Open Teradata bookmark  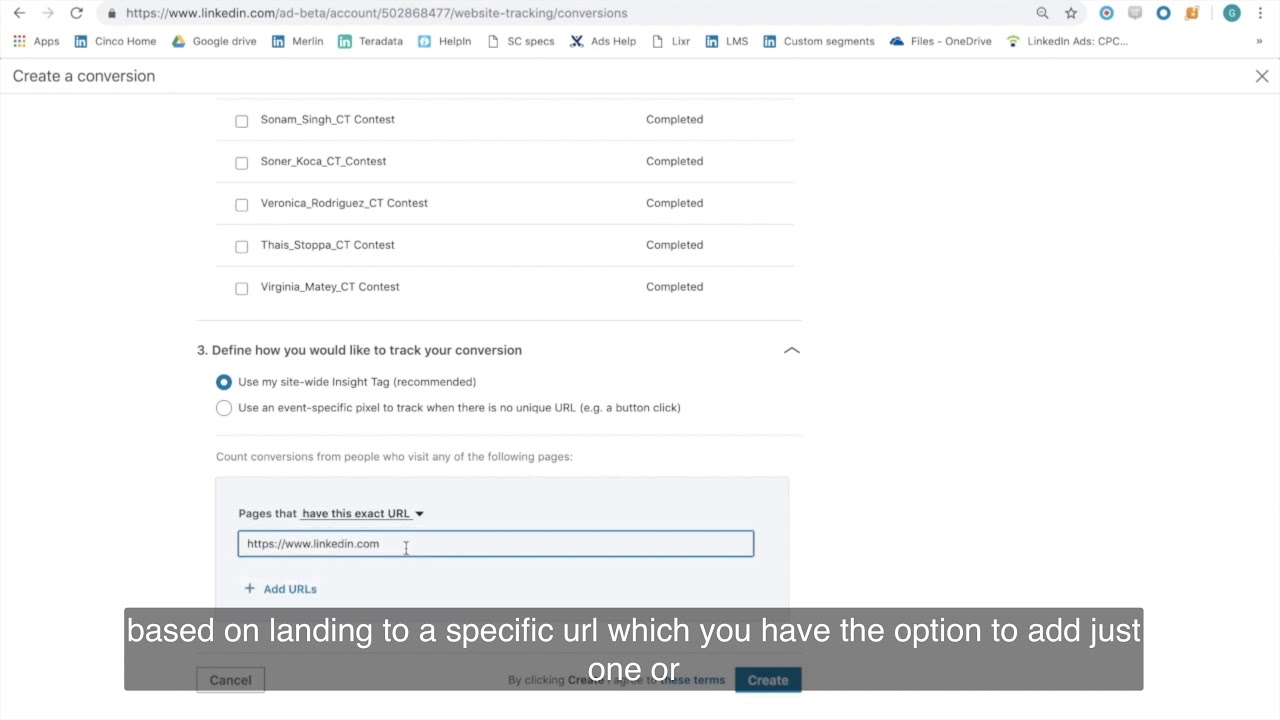point(370,41)
